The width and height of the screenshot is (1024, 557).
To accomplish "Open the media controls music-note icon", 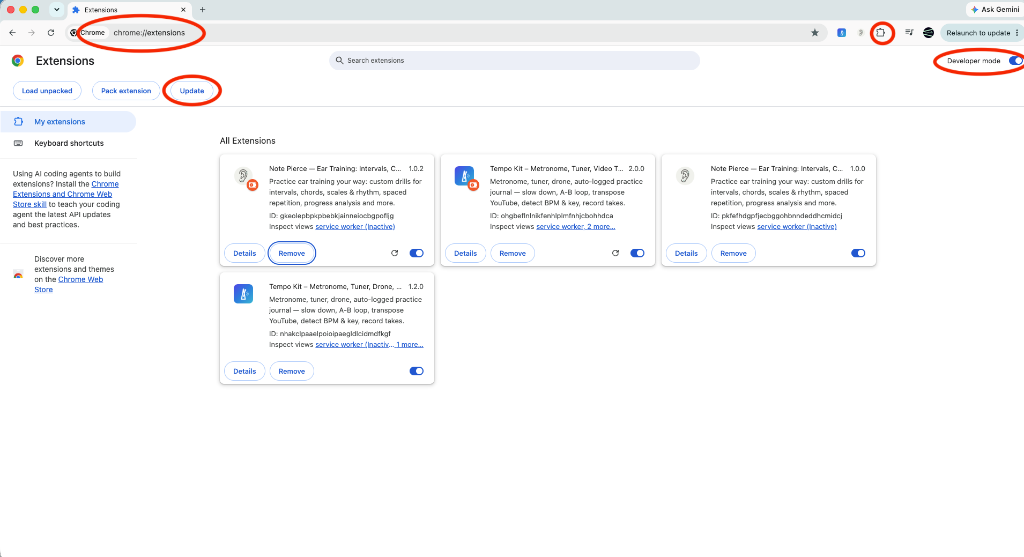I will 908,33.
